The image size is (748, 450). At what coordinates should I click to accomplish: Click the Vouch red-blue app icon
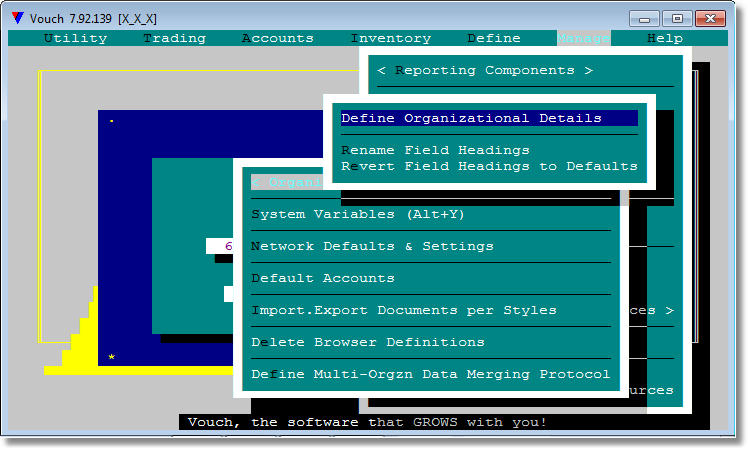click(x=18, y=18)
